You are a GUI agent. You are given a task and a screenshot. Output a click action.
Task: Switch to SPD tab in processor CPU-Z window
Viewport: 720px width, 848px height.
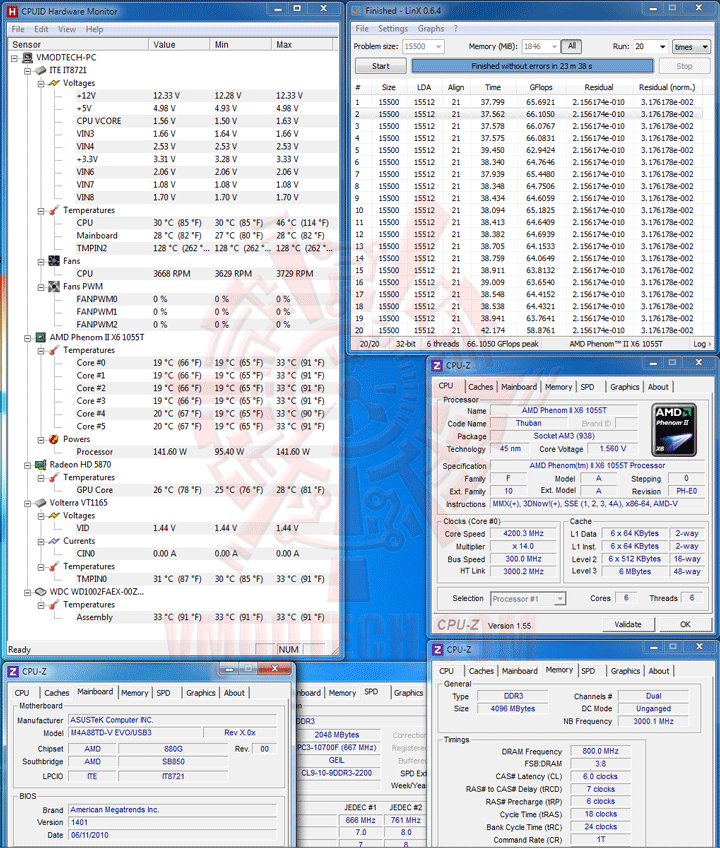(587, 387)
